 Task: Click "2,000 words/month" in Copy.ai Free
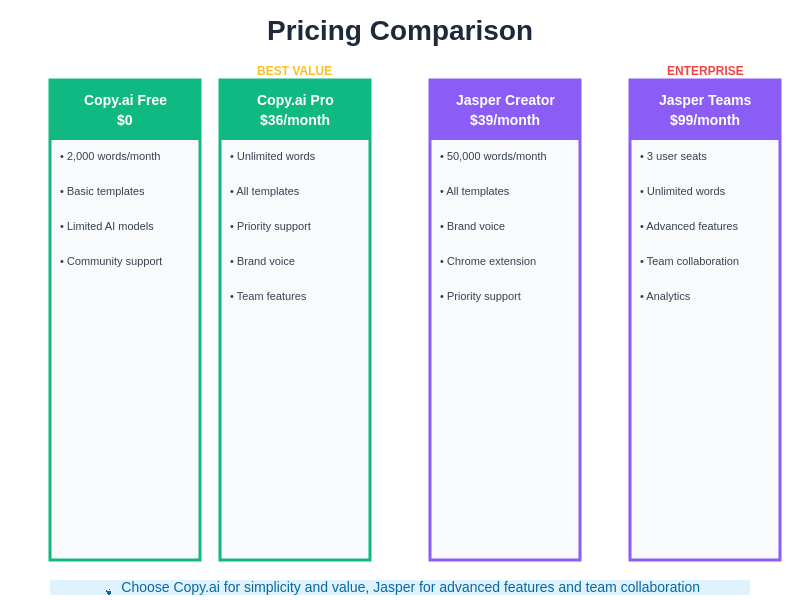[113, 156]
